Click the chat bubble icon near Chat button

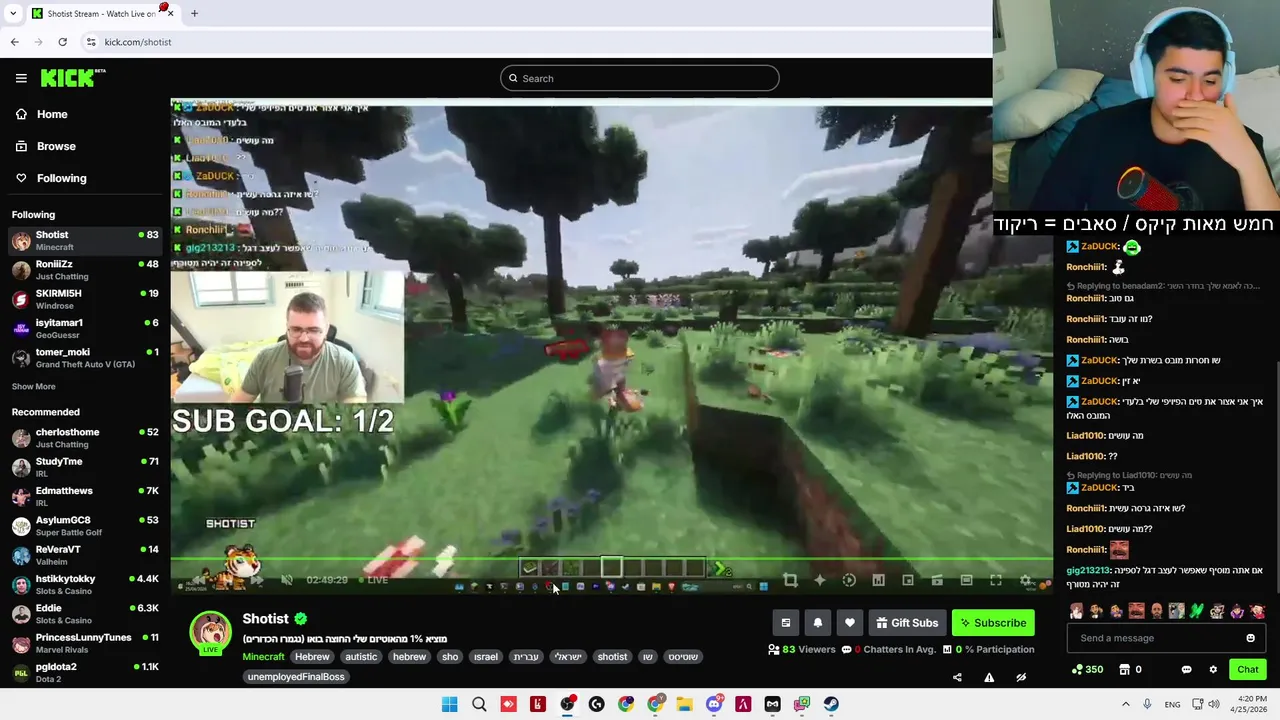click(1186, 669)
